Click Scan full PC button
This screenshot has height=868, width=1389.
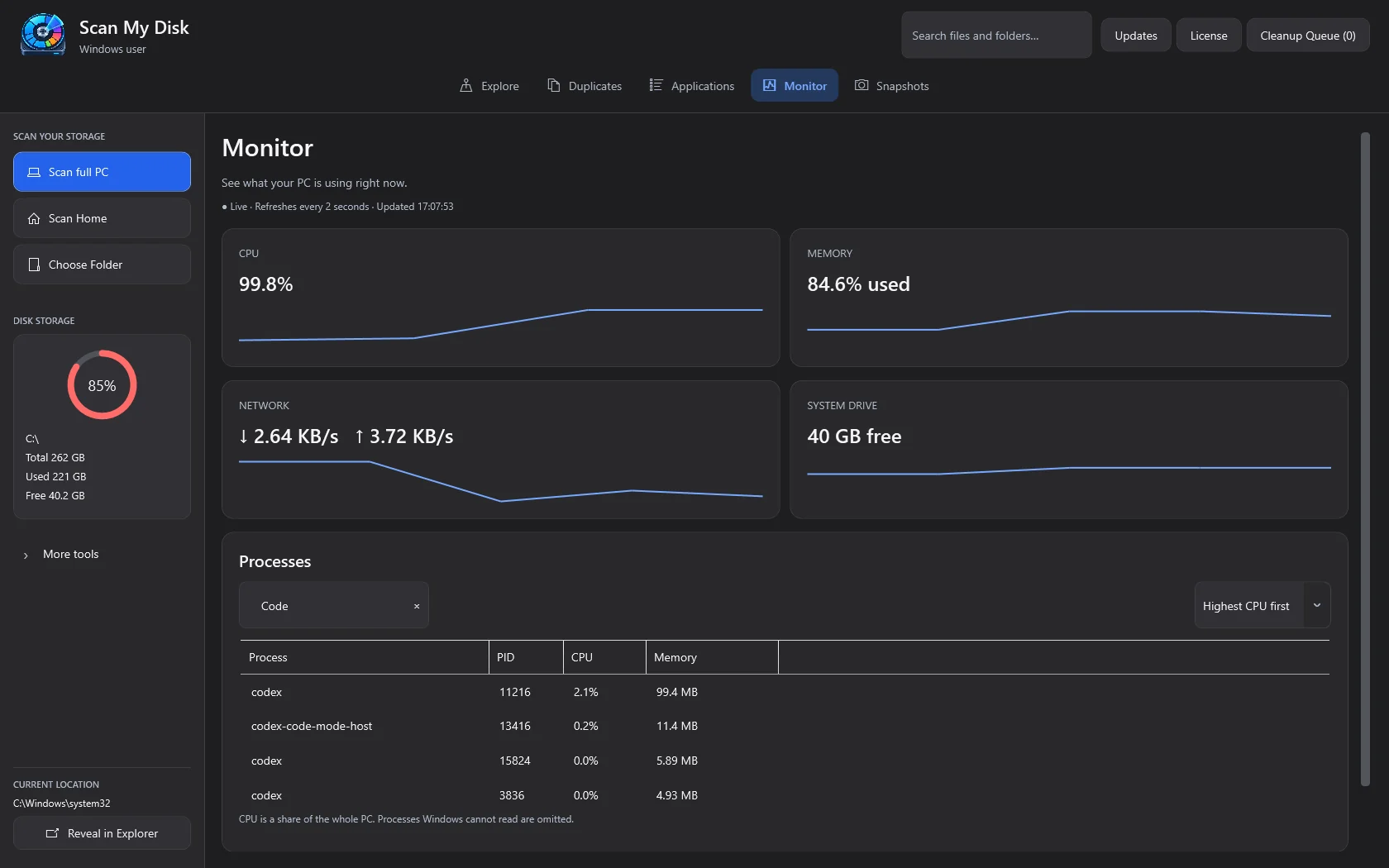pyautogui.click(x=102, y=172)
